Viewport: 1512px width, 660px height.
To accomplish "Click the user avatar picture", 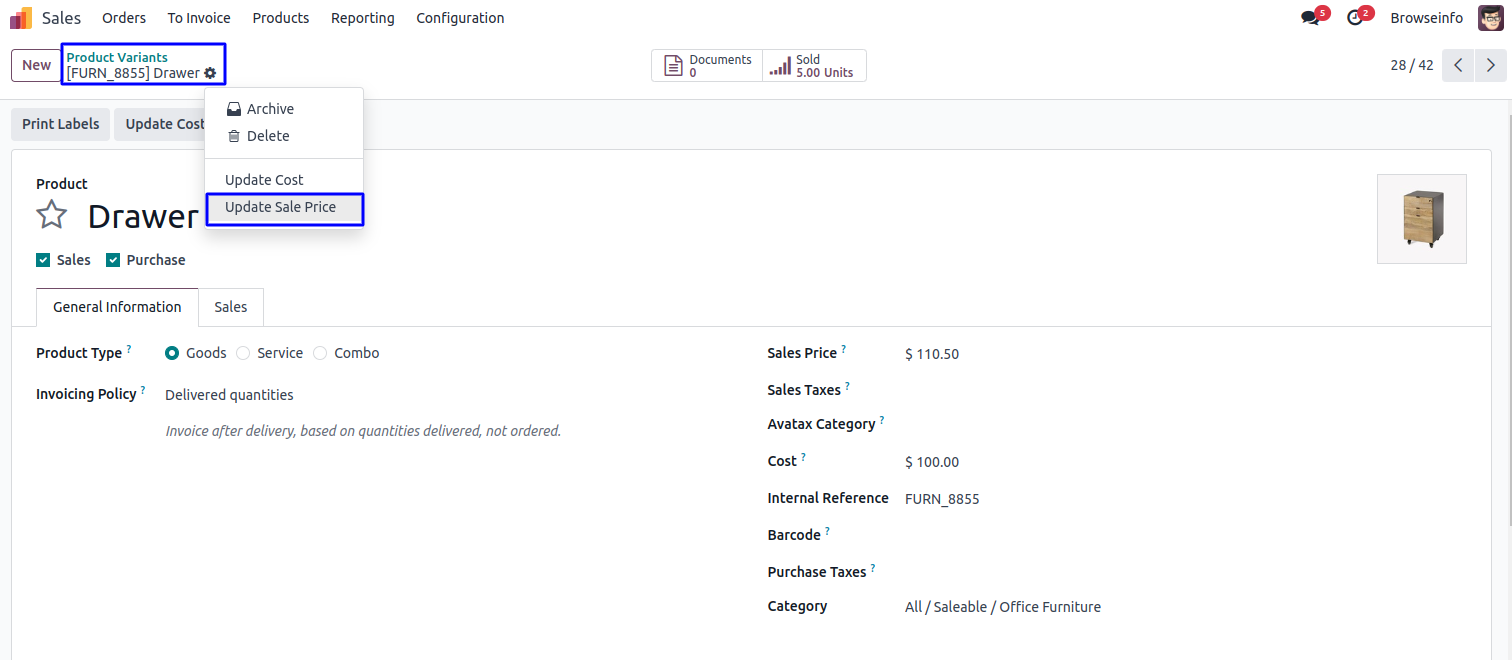I will tap(1490, 18).
